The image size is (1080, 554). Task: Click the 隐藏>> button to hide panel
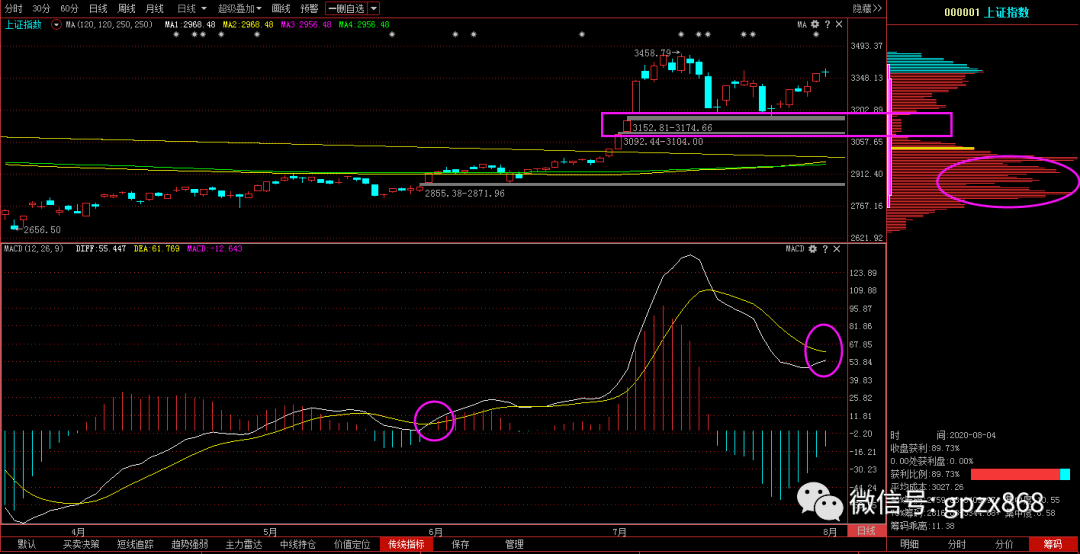(867, 8)
